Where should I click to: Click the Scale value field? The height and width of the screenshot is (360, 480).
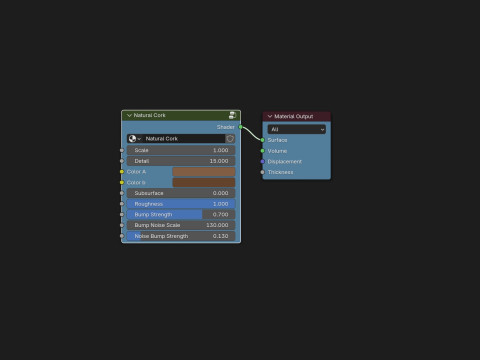[x=181, y=150]
